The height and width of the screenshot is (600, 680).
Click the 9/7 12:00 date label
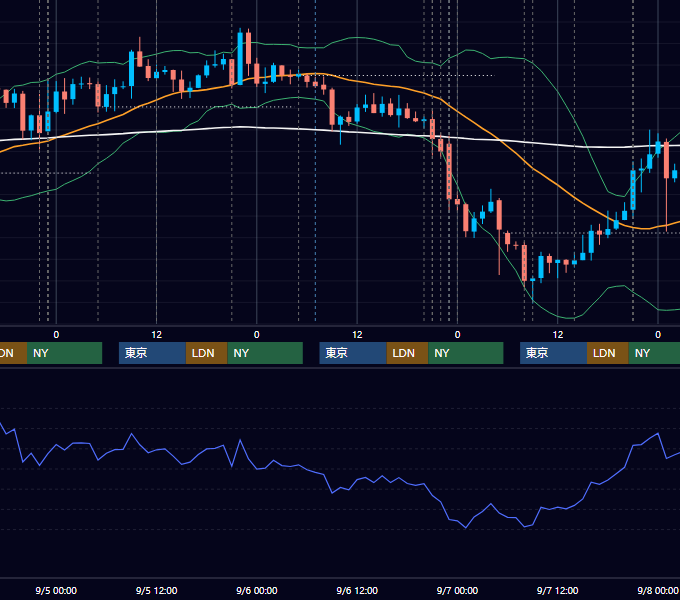click(558, 590)
